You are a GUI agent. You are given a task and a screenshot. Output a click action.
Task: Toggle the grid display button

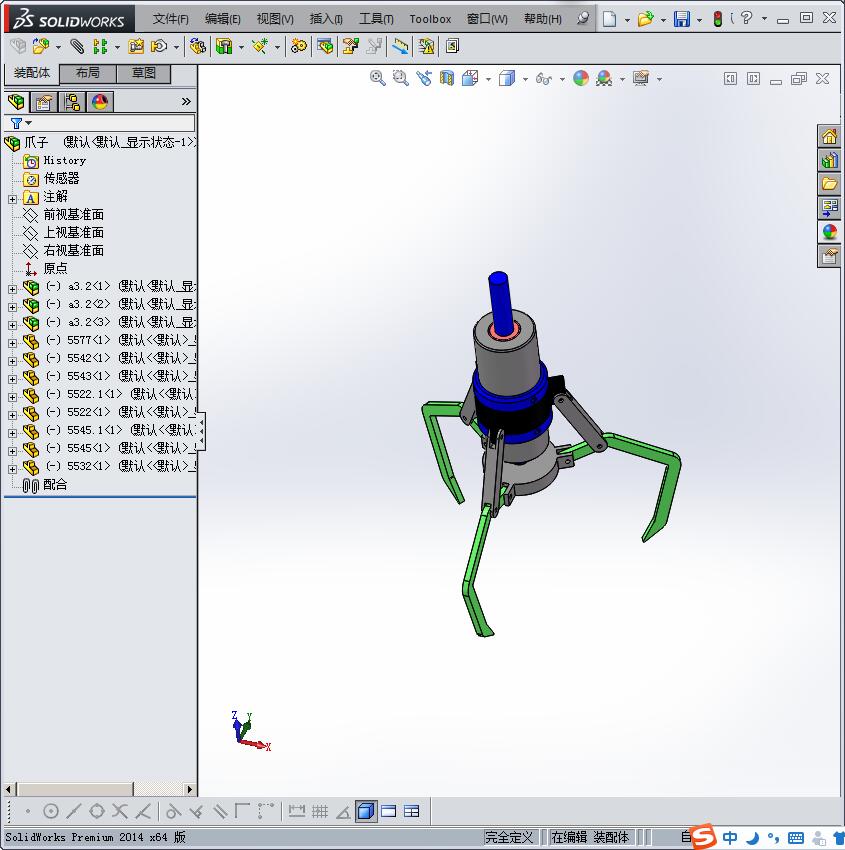(320, 812)
